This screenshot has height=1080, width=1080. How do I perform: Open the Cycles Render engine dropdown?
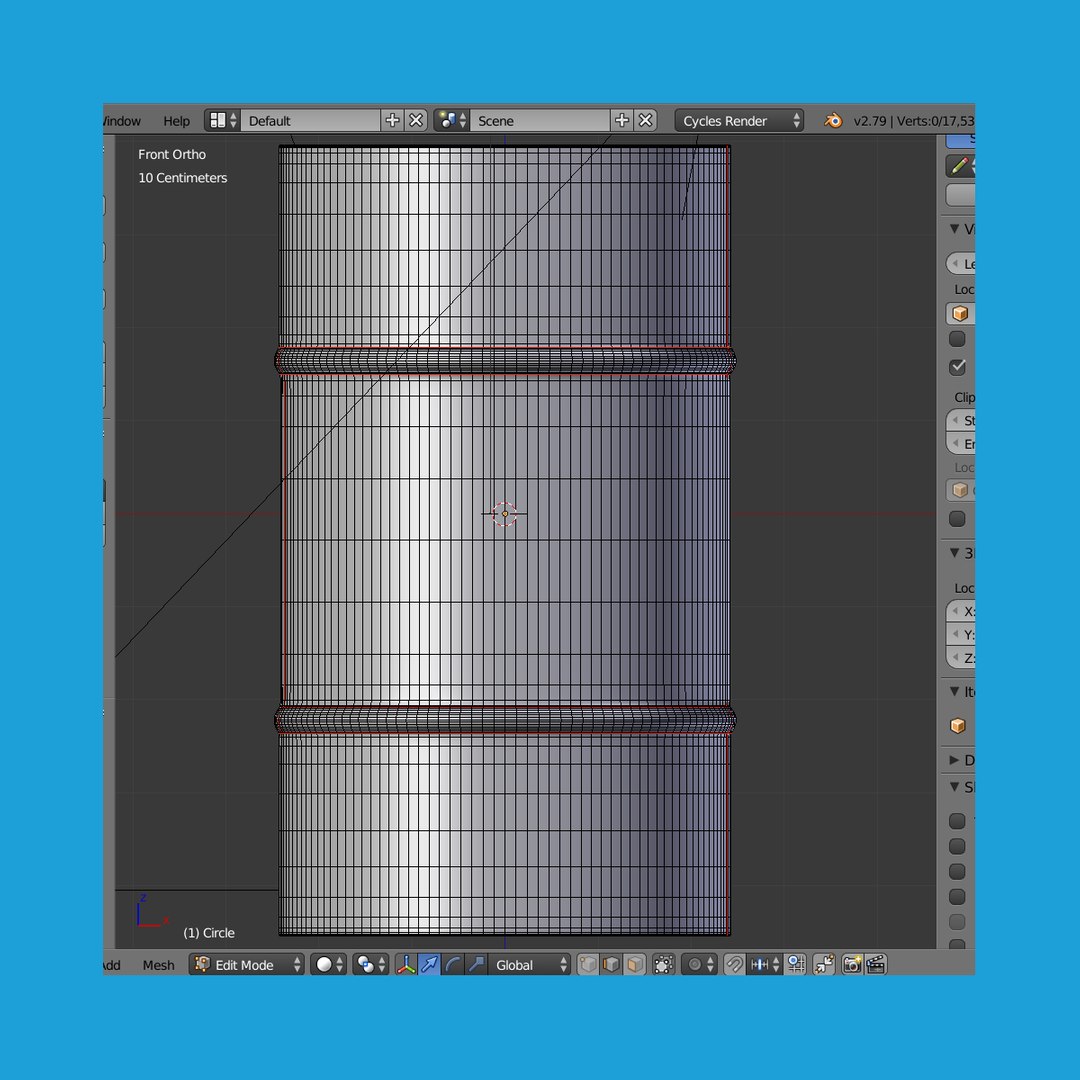tap(739, 121)
